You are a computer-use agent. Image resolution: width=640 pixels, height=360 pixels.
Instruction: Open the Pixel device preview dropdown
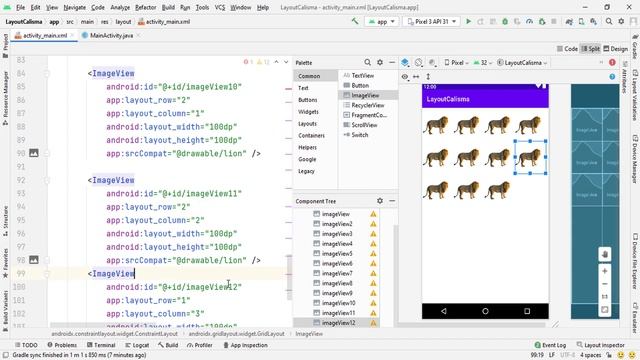(x=456, y=62)
